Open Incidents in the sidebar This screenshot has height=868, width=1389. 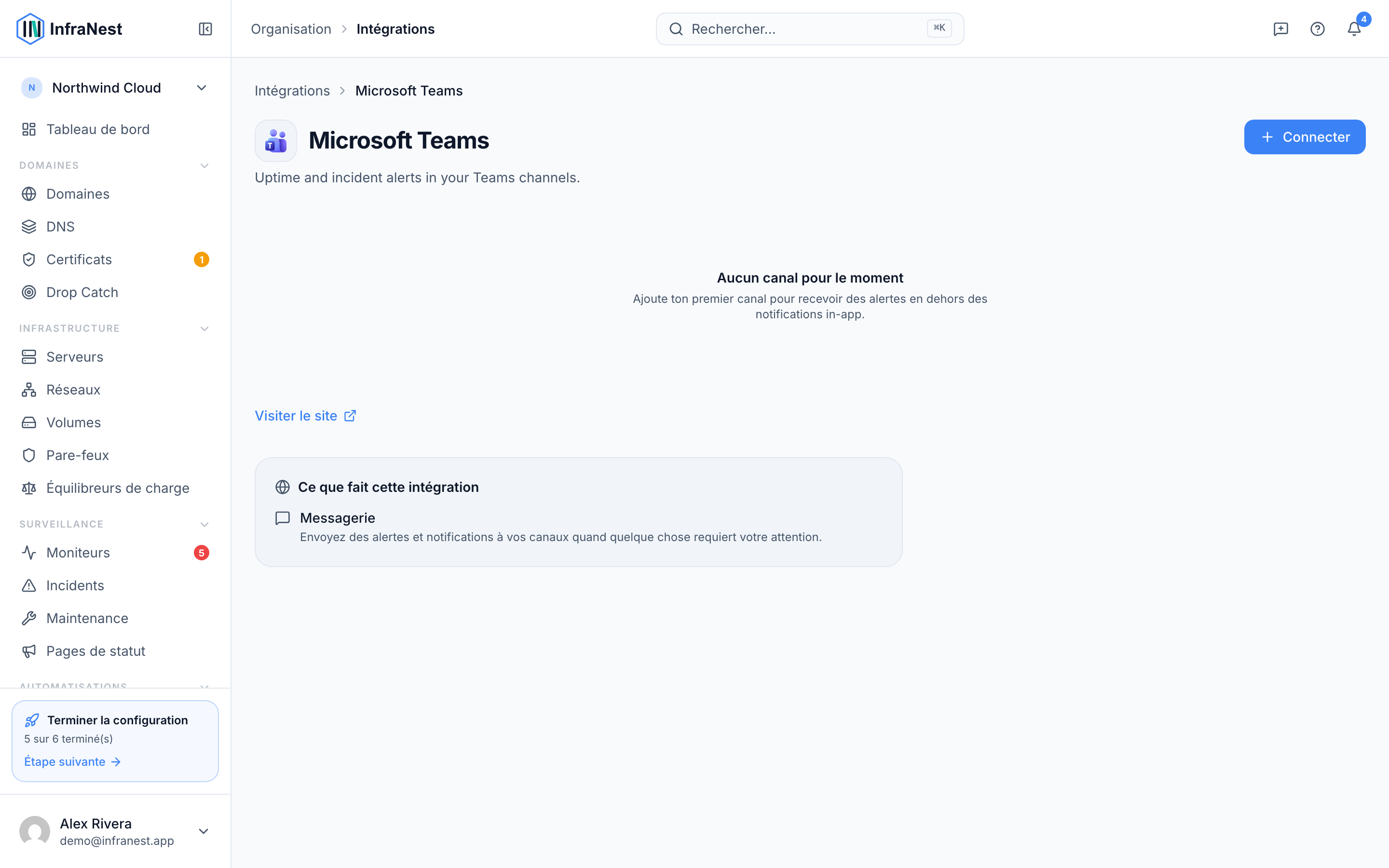coord(115,585)
